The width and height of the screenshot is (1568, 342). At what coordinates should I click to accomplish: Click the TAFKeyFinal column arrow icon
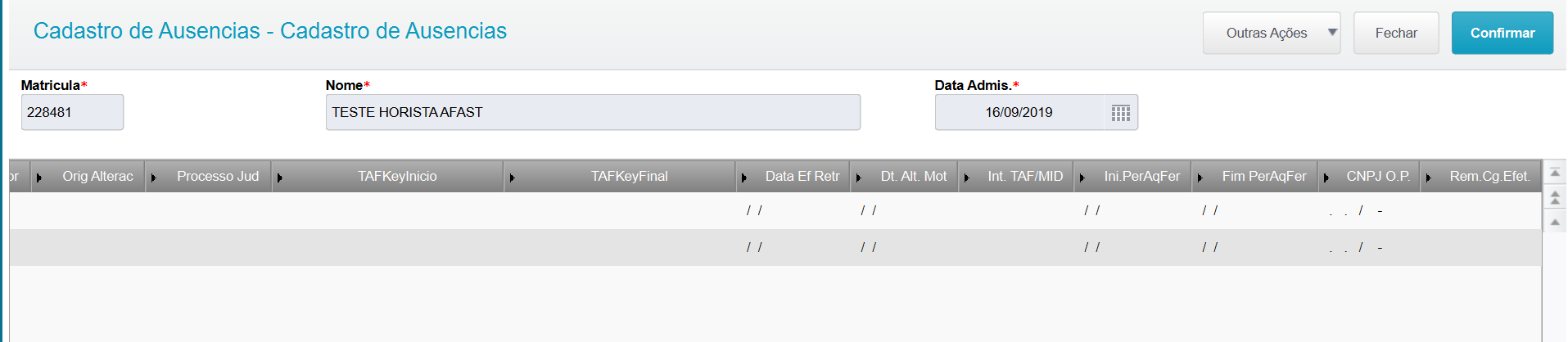tap(513, 178)
